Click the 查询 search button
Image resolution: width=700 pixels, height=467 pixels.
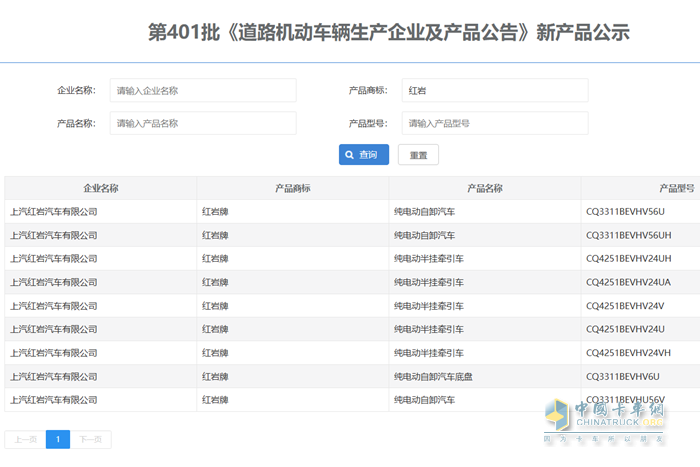pos(363,155)
